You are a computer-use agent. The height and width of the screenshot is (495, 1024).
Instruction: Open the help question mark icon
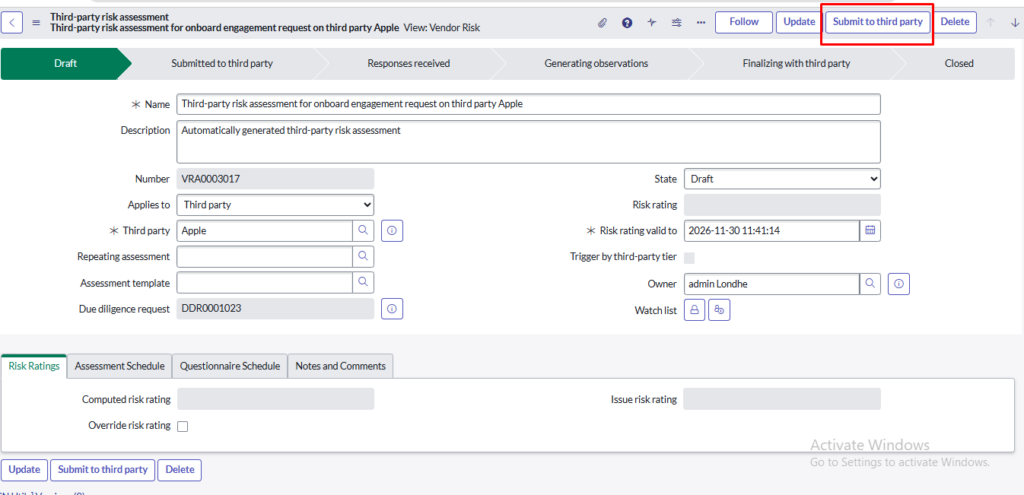click(x=627, y=22)
